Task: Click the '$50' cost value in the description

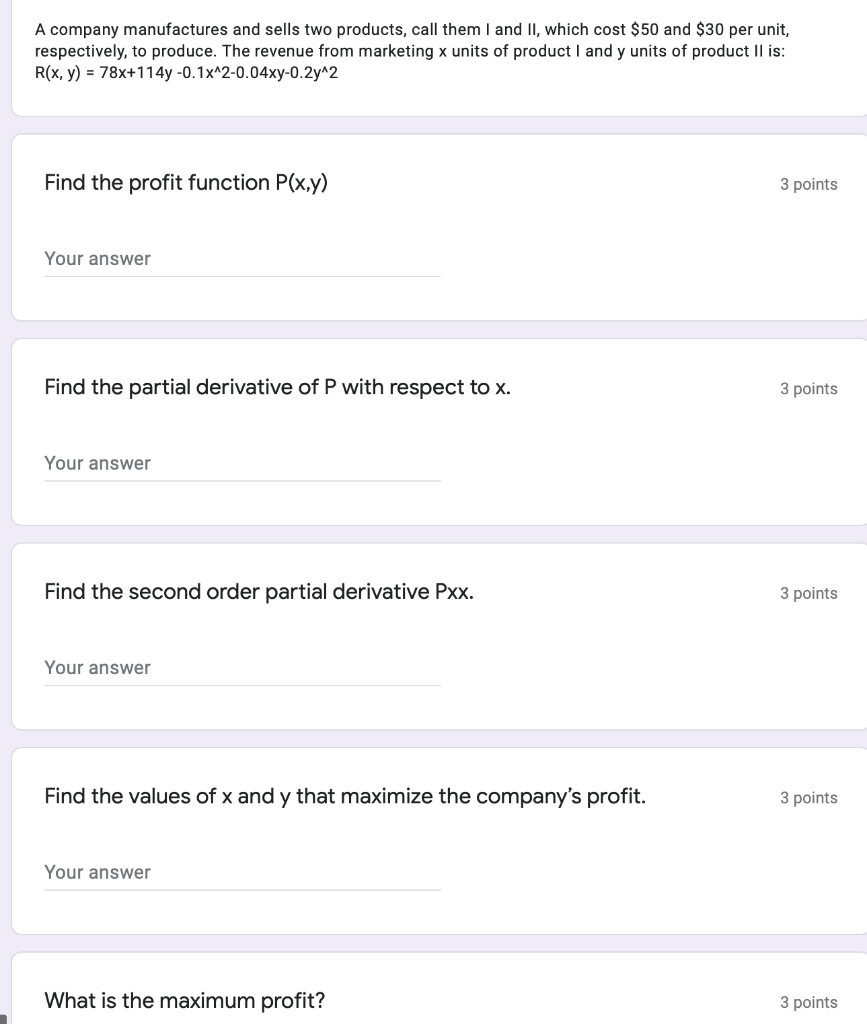Action: (644, 29)
